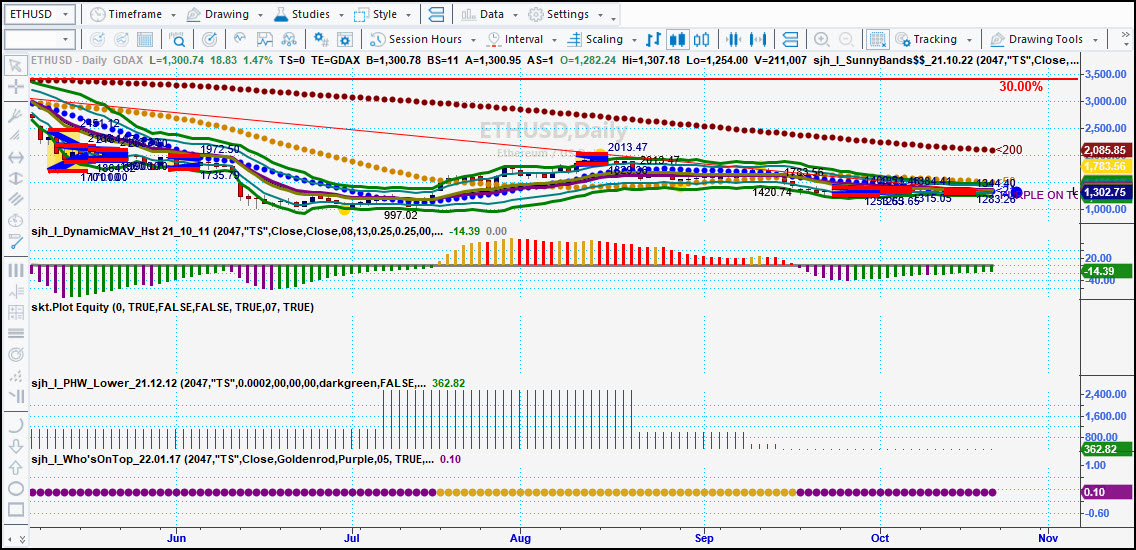Click the 997.02 low price annotation
Image resolution: width=1136 pixels, height=550 pixels.
(x=401, y=214)
